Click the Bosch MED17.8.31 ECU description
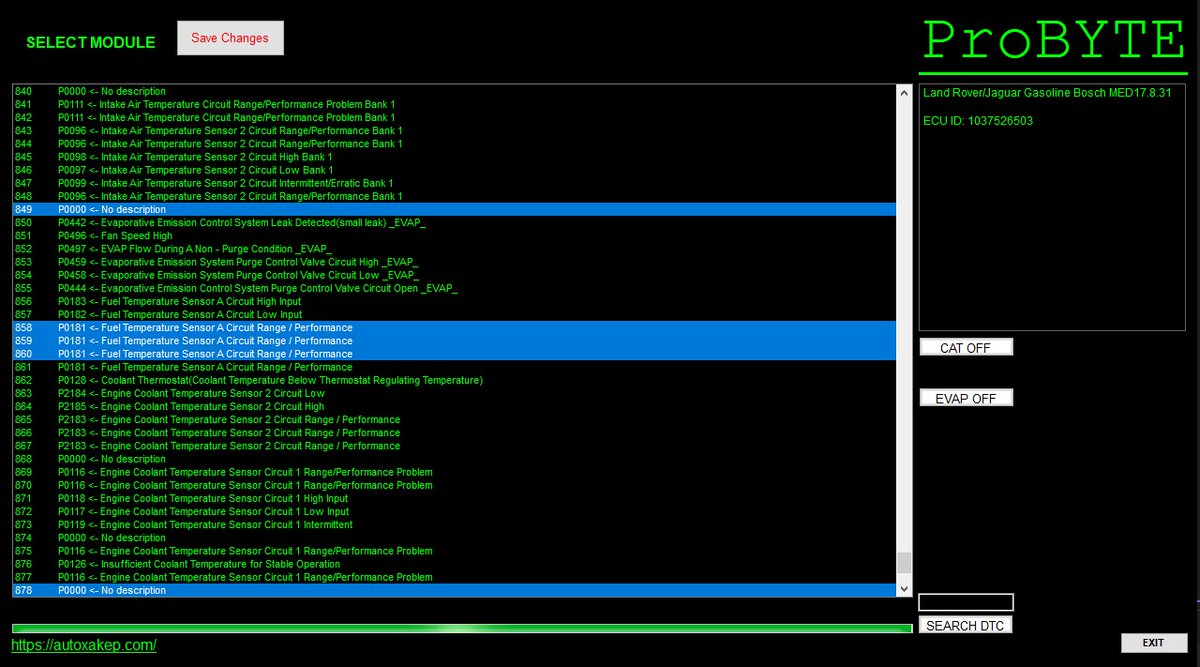This screenshot has height=667, width=1200. tap(1047, 93)
